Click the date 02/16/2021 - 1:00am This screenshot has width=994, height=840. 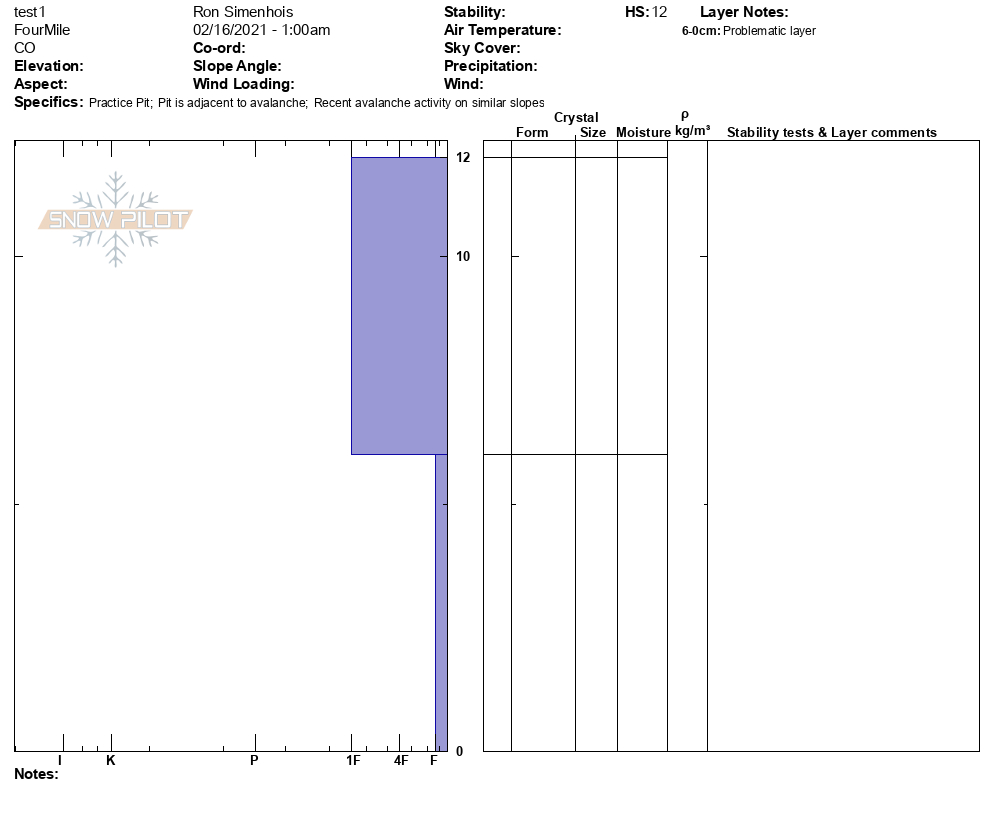(261, 30)
